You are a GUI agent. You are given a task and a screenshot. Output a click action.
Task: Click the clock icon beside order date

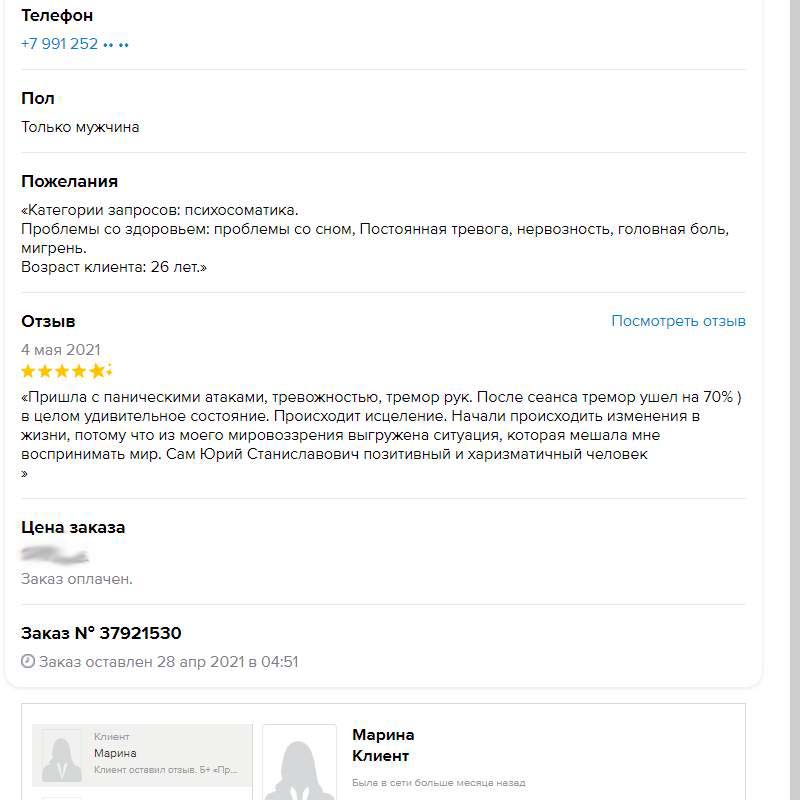(28, 662)
